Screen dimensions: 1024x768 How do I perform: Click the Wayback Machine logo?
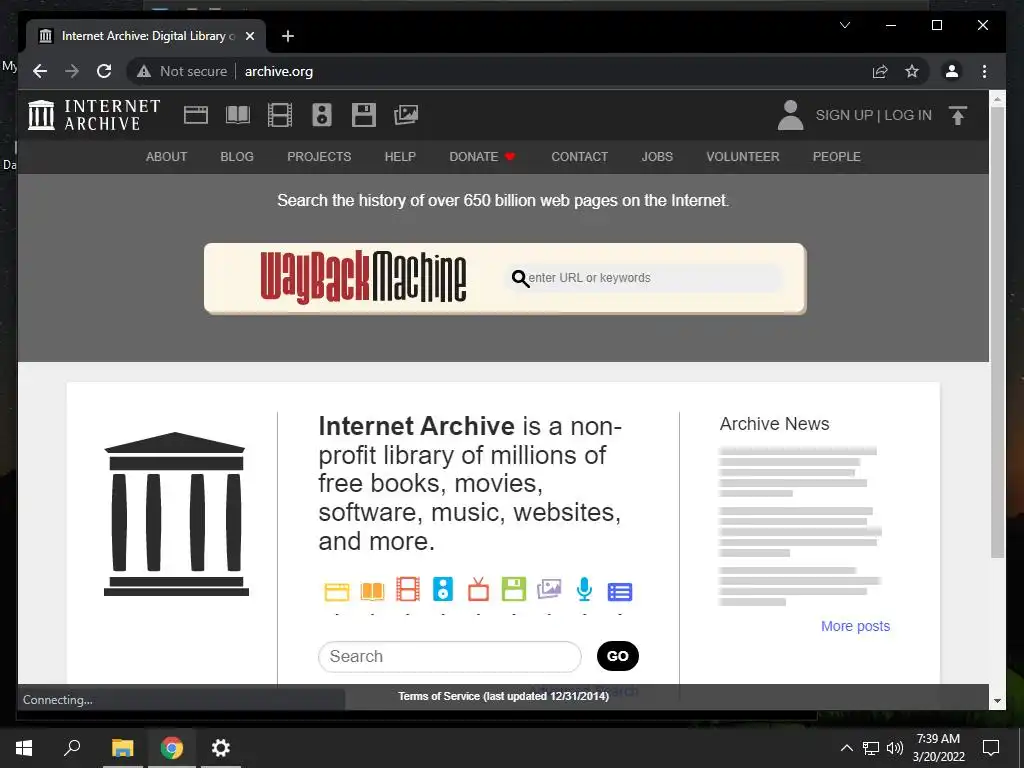point(363,278)
